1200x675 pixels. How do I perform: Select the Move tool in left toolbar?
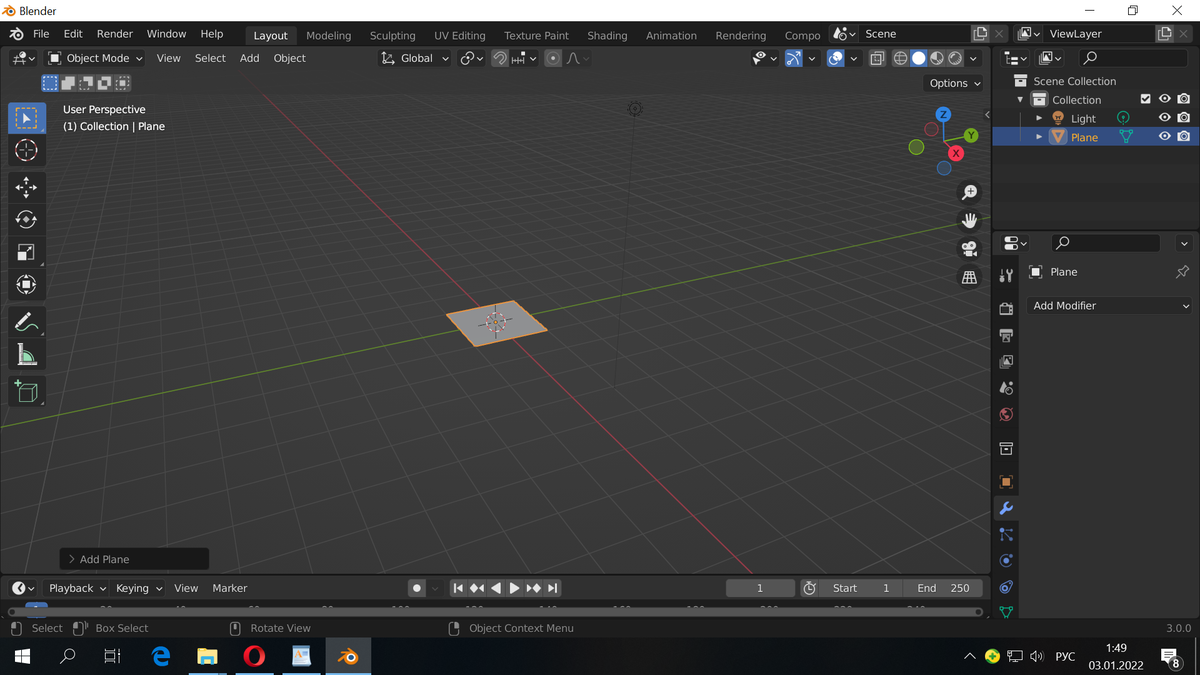26,187
